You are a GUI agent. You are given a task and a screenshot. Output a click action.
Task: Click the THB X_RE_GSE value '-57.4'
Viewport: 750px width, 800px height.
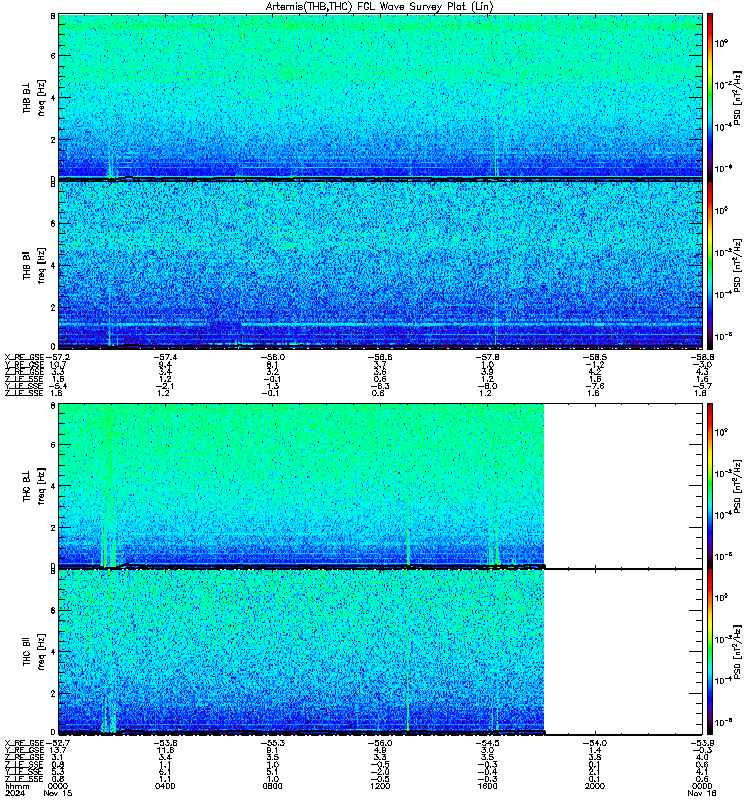[165, 357]
